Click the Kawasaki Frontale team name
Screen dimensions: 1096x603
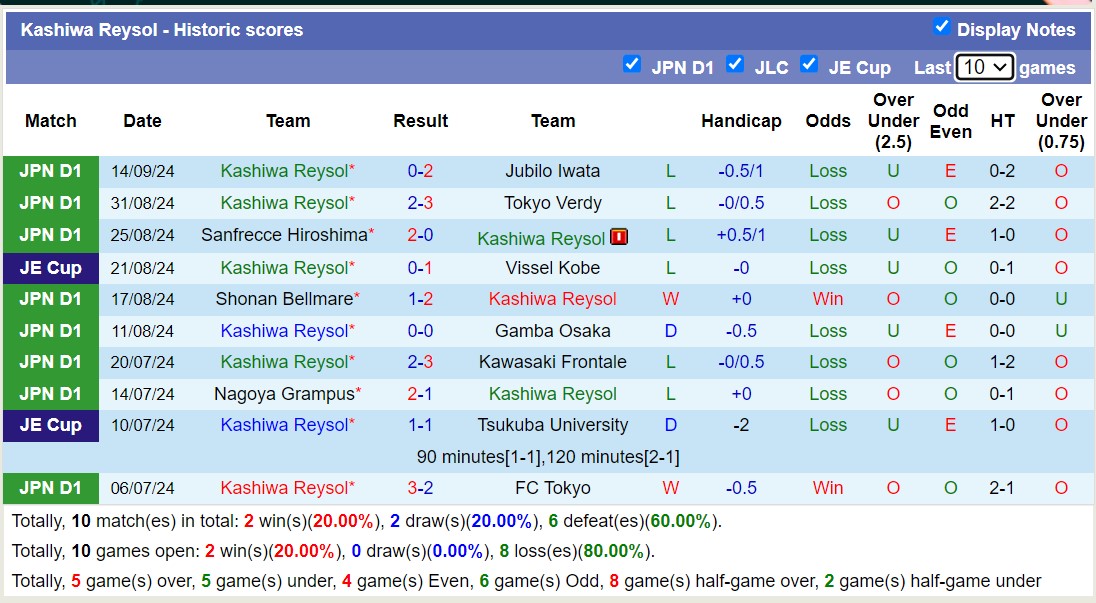552,362
